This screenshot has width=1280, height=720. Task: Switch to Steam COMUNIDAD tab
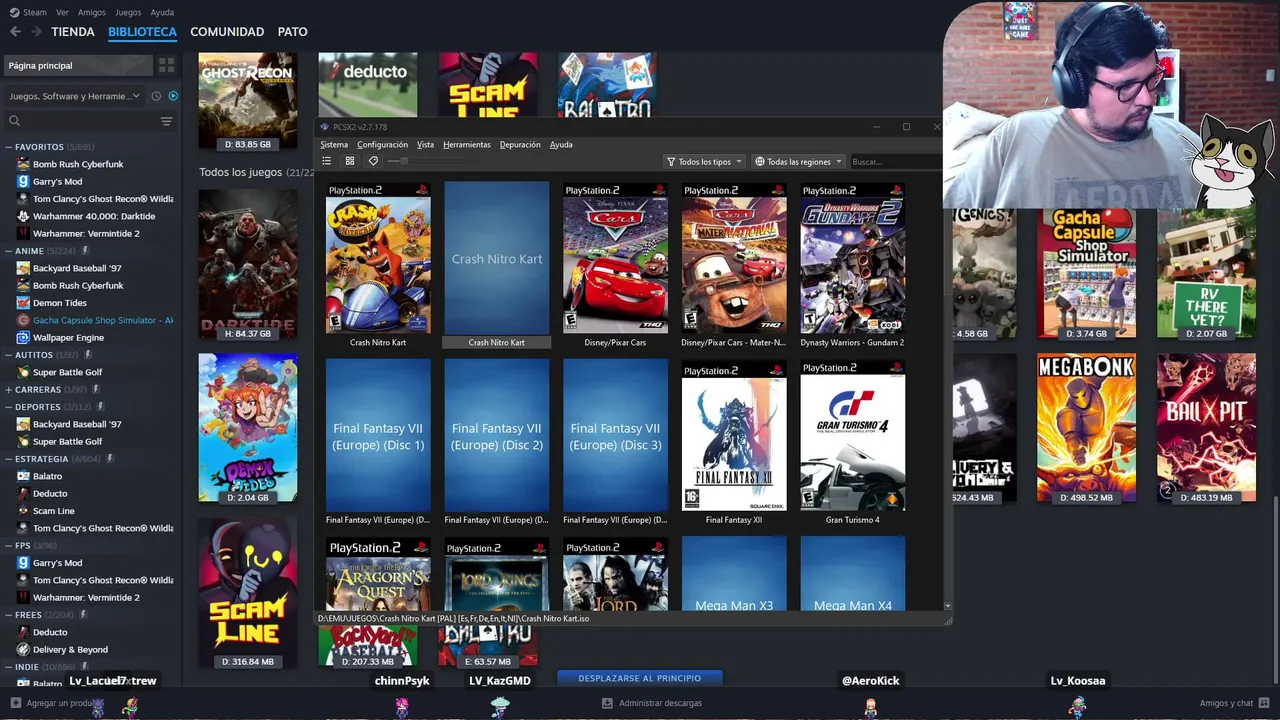227,32
